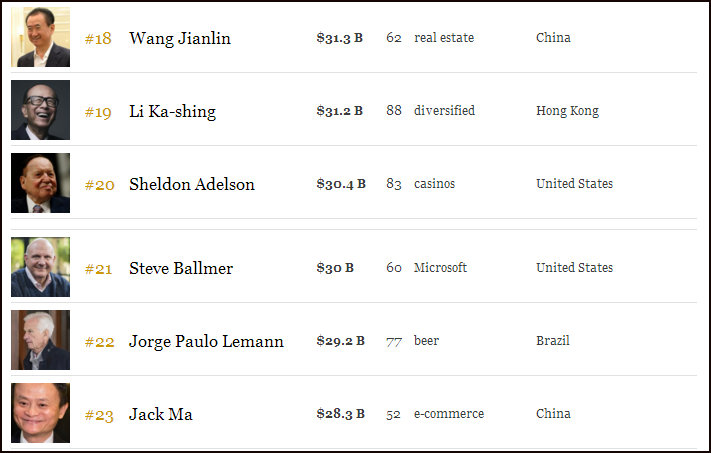Click the casinos source label
Screen dimensions: 711x453
(x=434, y=184)
